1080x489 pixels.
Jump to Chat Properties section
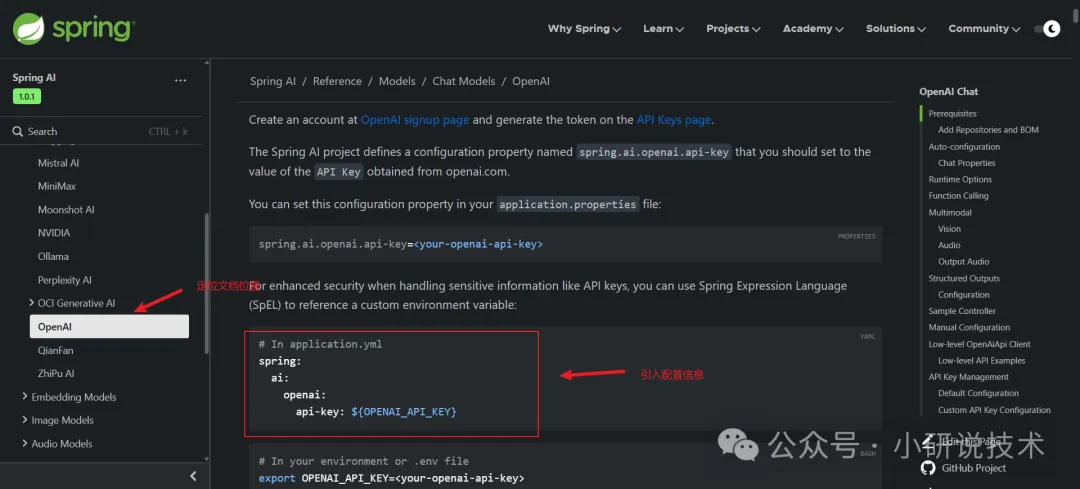tap(967, 163)
